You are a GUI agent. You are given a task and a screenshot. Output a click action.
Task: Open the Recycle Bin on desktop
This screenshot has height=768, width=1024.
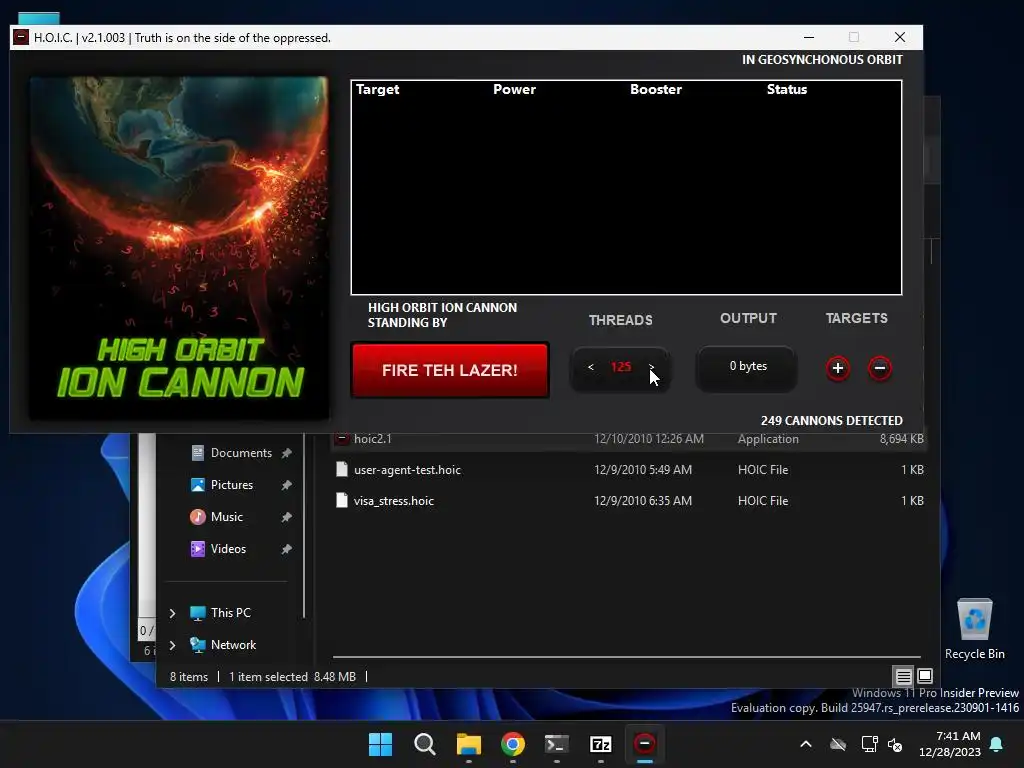click(974, 629)
